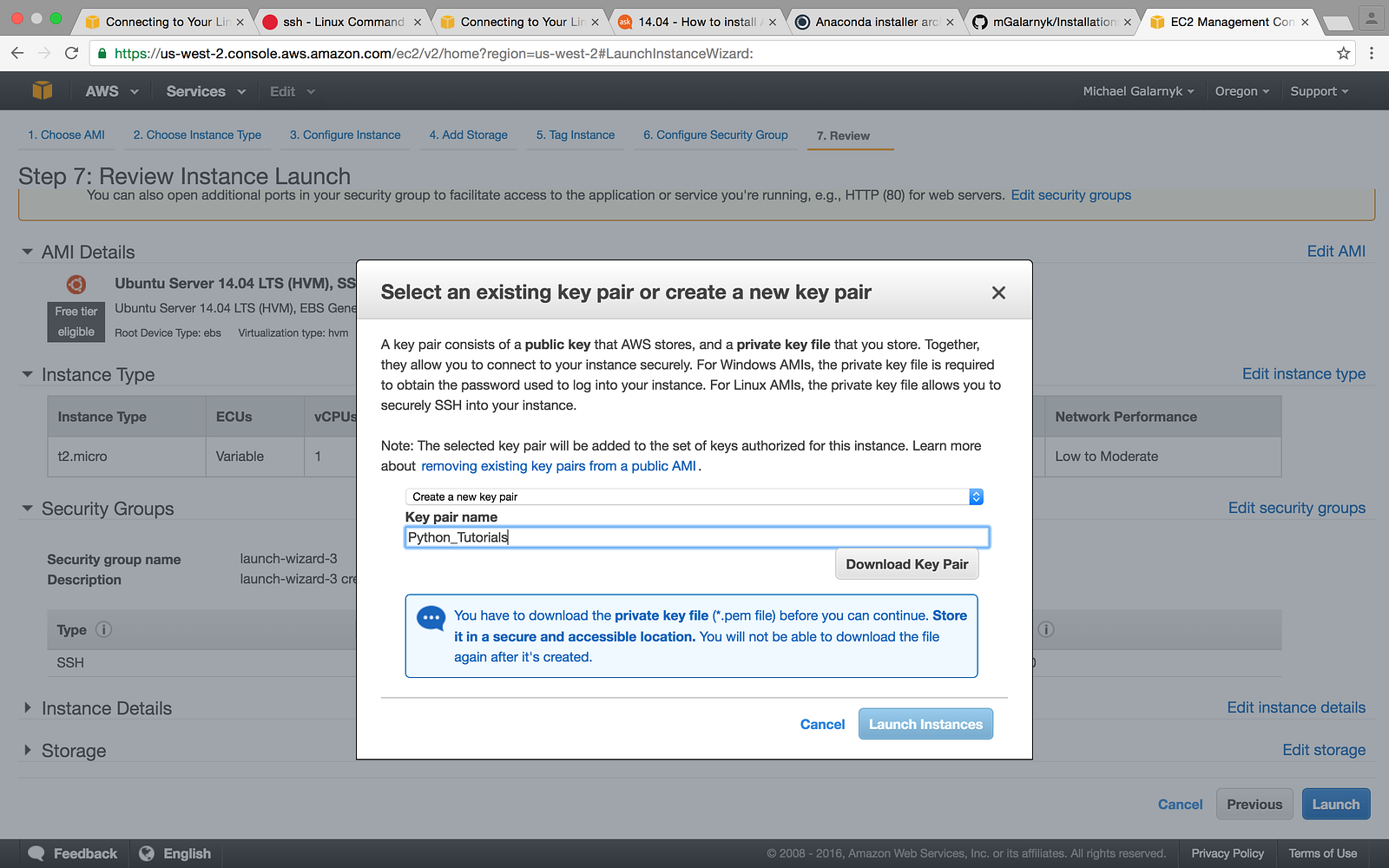Click the Feedback speech bubble icon
This screenshot has width=1389, height=868.
36,853
